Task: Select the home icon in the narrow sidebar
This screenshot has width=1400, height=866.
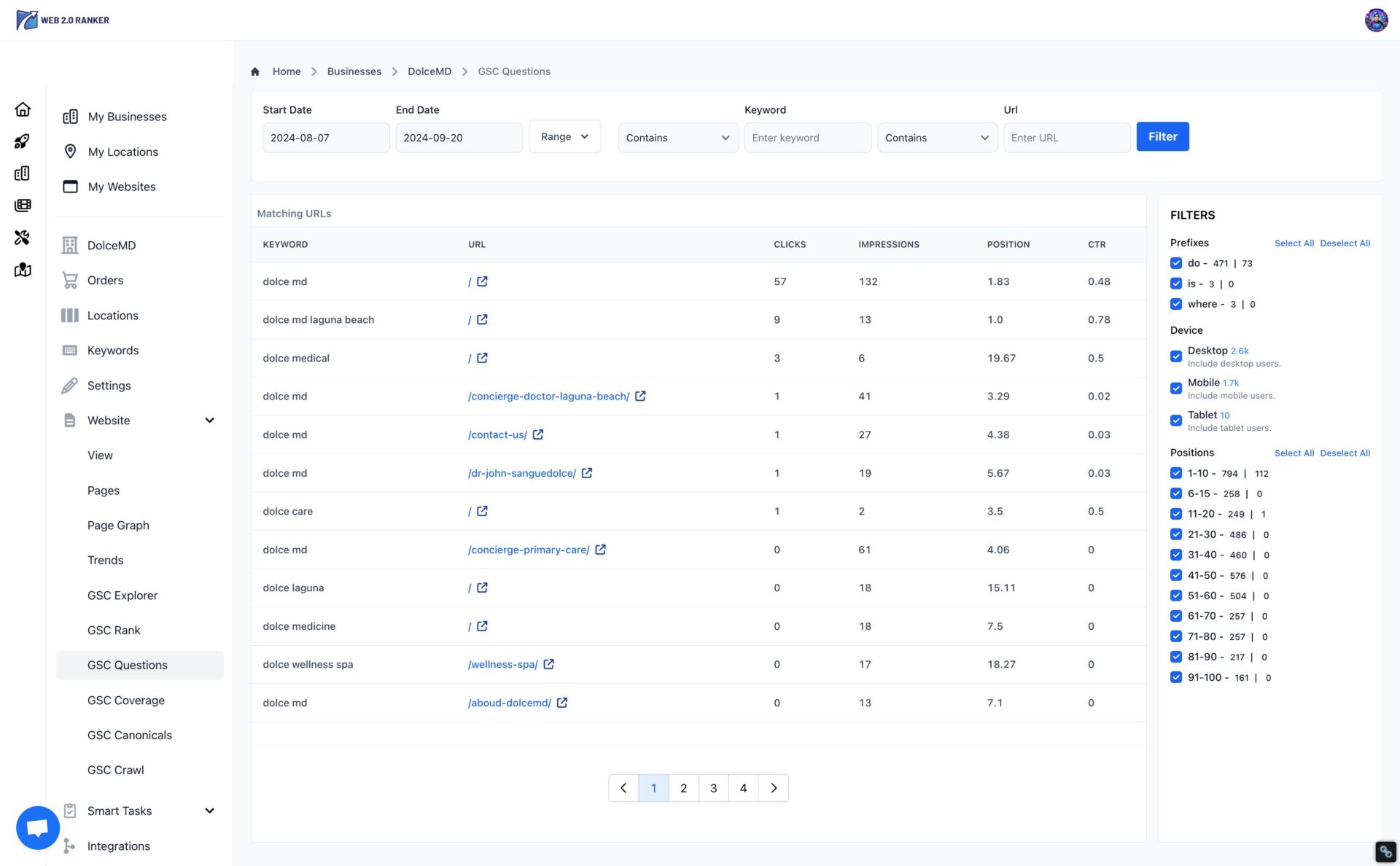Action: click(x=23, y=109)
